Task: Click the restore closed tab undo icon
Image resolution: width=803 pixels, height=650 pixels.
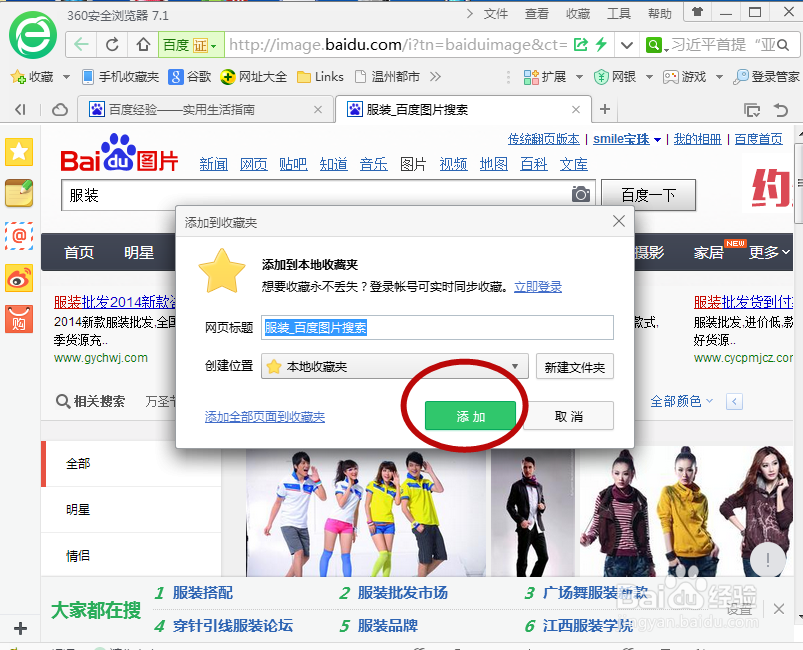Action: tap(781, 110)
